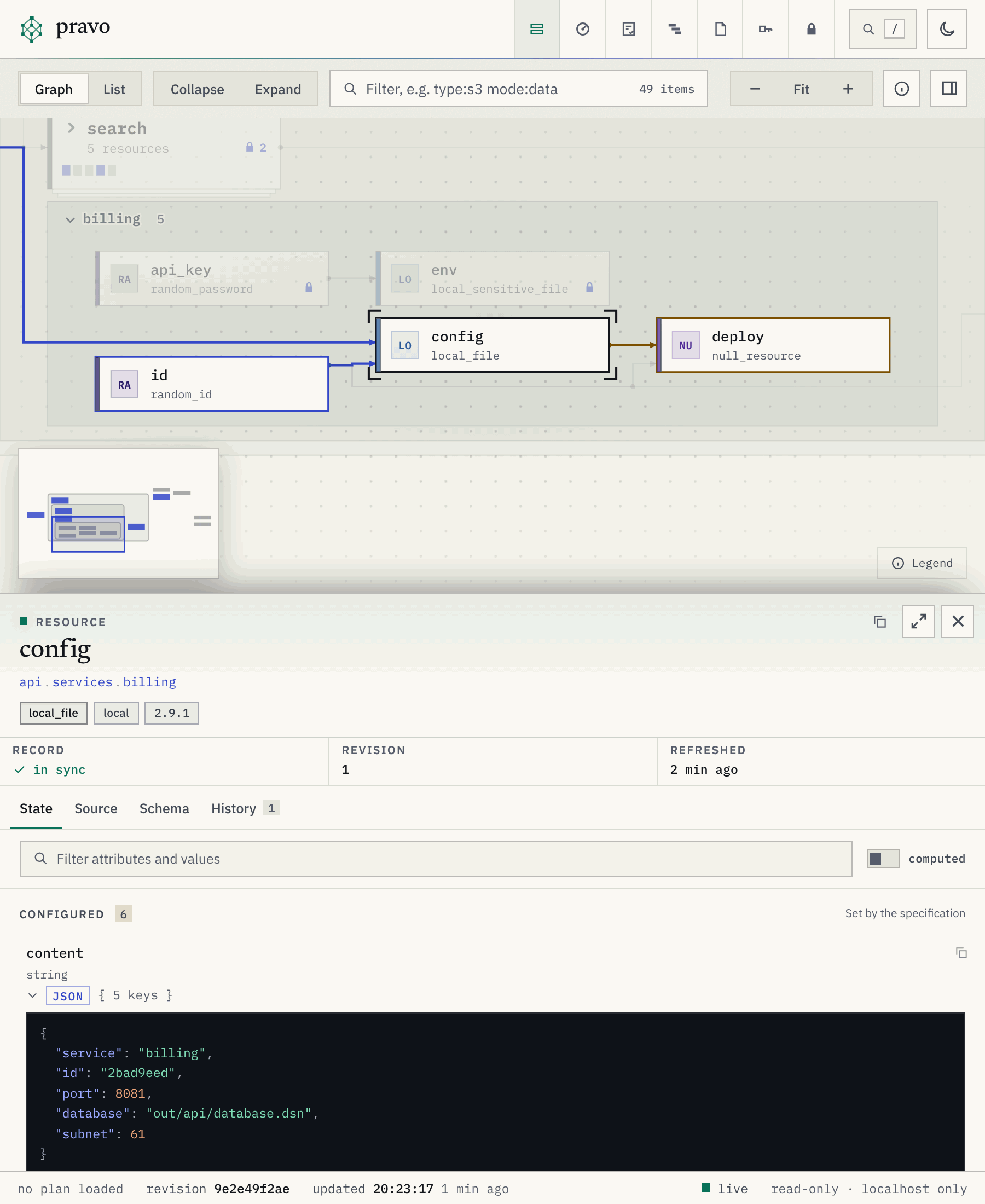This screenshot has height=1204, width=985.
Task: Click the 'in sync' record status
Action: pyautogui.click(x=50, y=769)
